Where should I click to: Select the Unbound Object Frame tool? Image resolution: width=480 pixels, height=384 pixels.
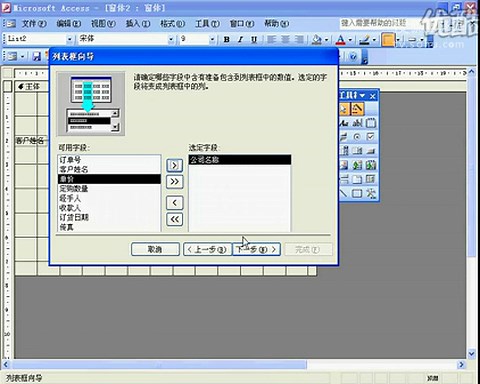coord(357,165)
